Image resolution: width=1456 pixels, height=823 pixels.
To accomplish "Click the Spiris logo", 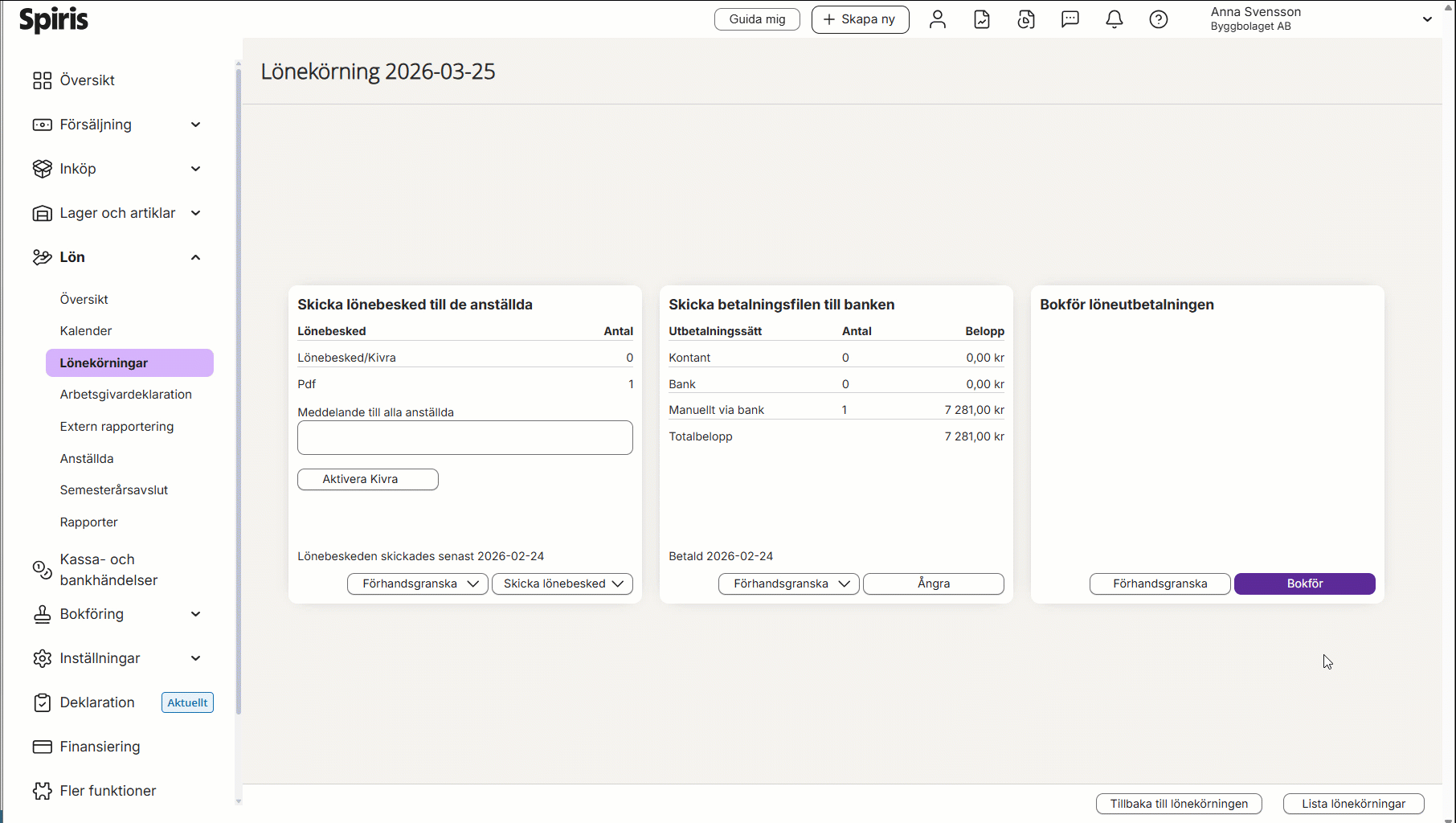I will (54, 19).
